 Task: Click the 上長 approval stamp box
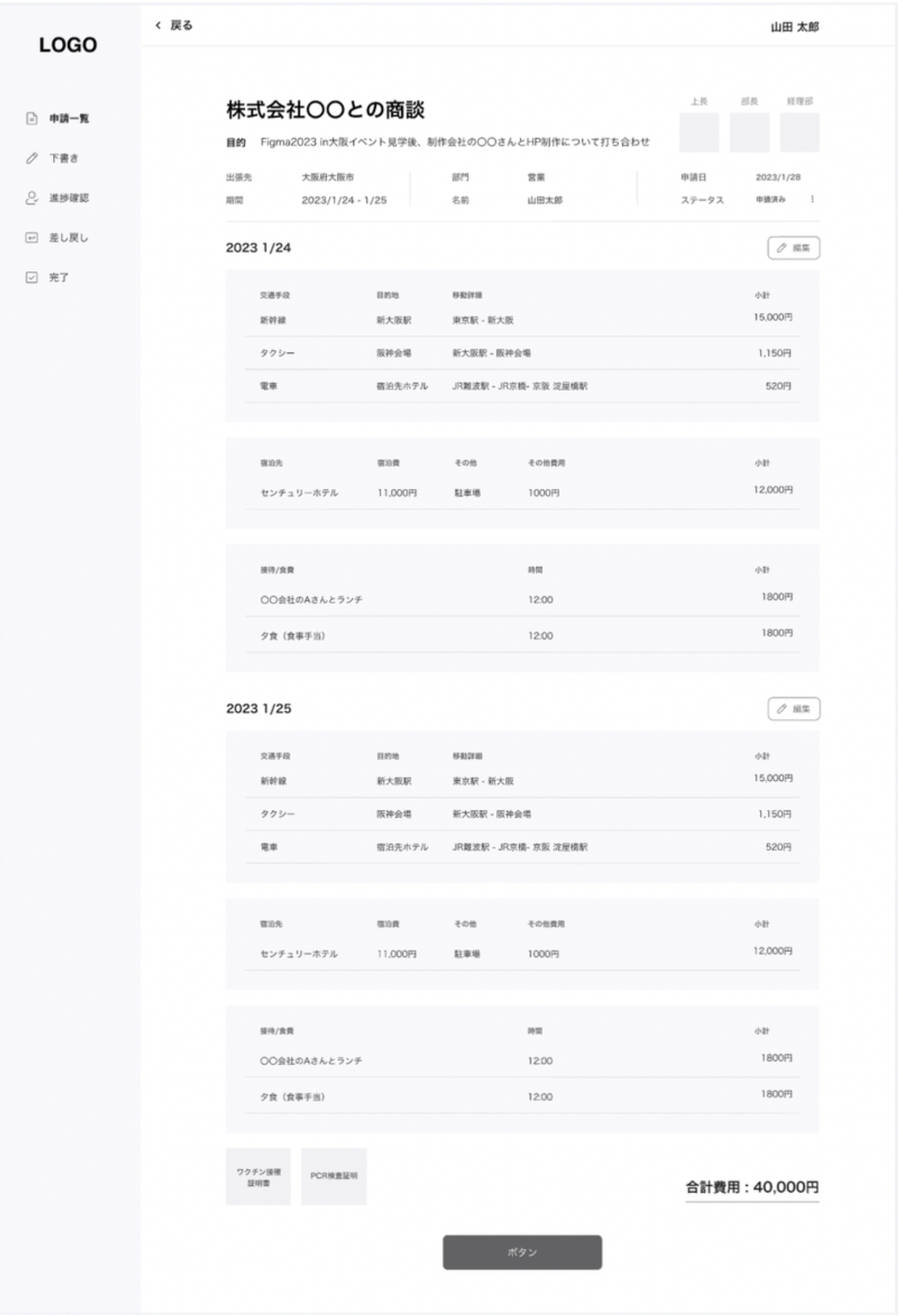tap(699, 132)
